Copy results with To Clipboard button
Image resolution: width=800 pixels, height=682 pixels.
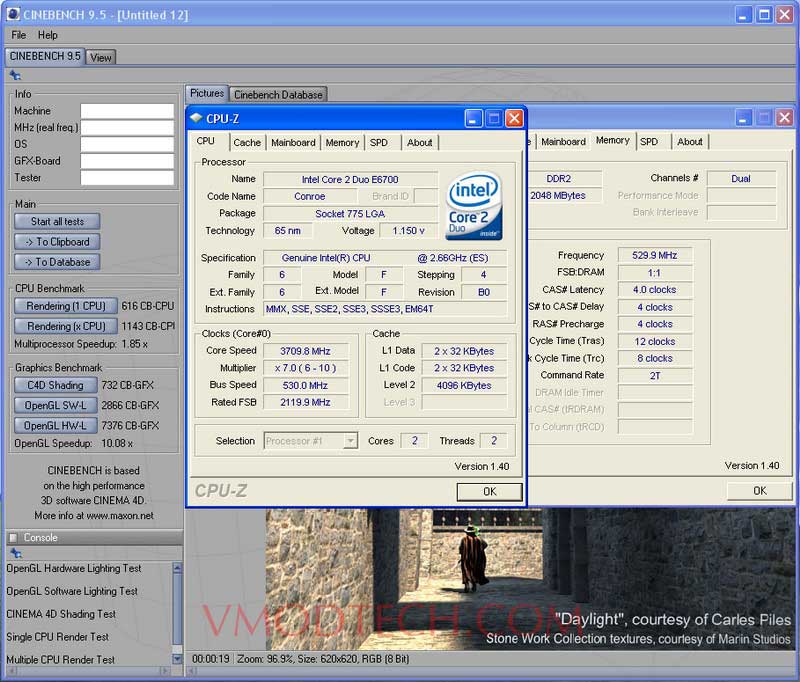coord(57,242)
